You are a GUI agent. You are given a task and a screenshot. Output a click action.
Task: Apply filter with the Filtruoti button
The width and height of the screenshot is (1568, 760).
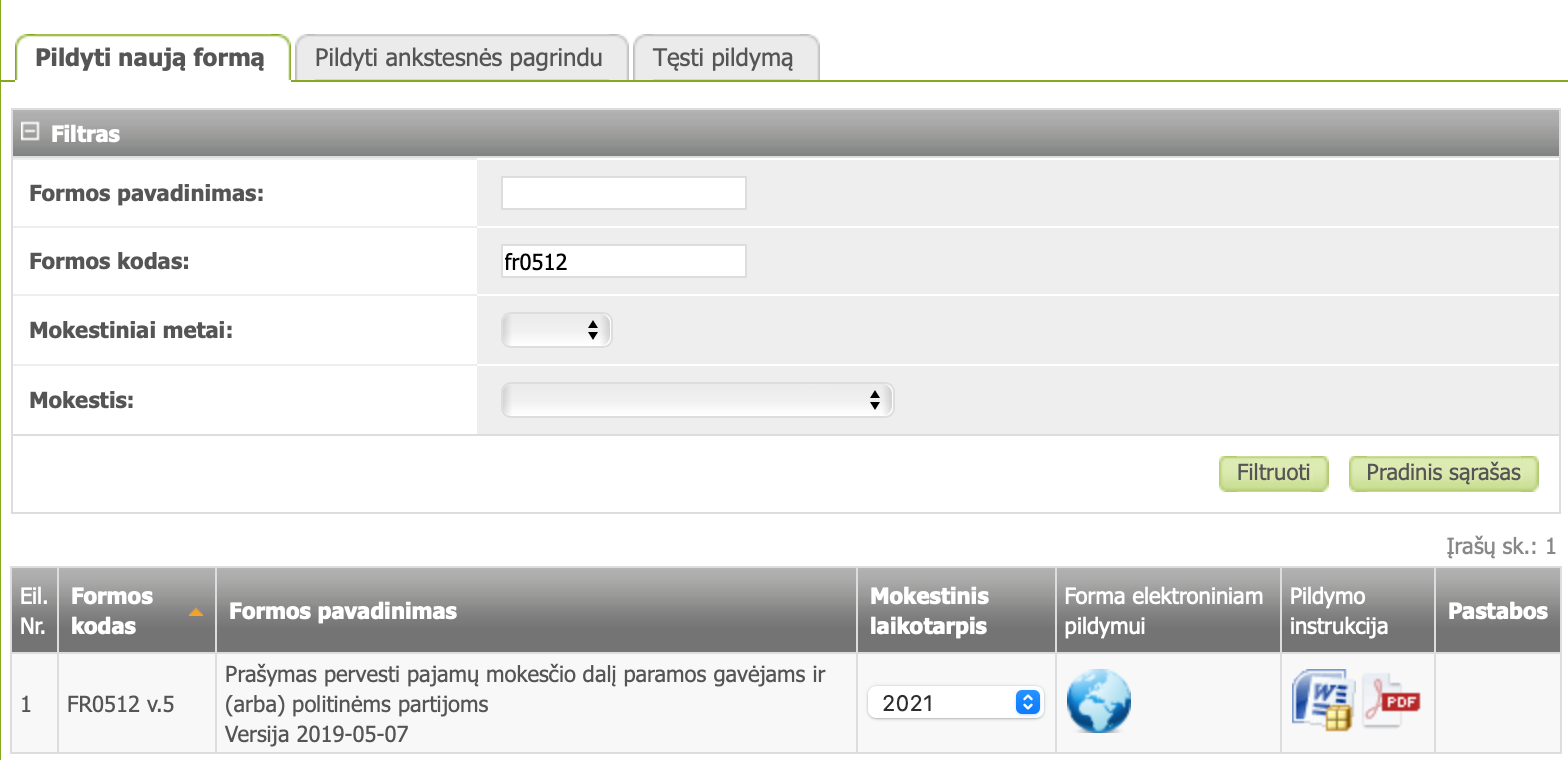[1273, 473]
